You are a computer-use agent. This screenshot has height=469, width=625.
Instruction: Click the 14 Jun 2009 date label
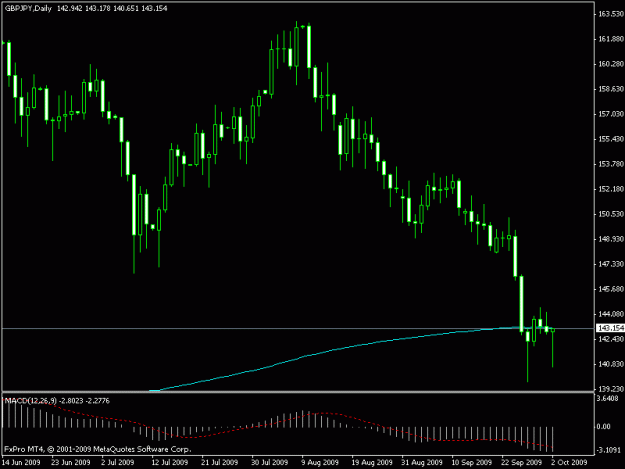(21, 462)
